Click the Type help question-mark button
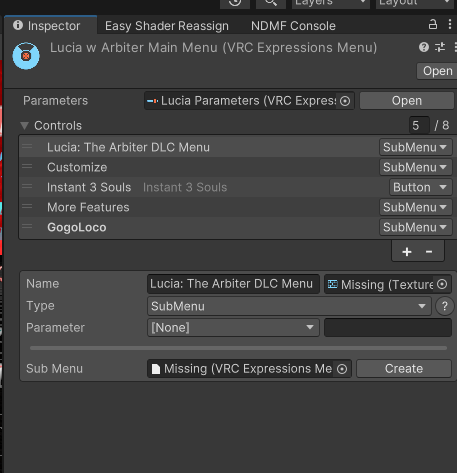 click(444, 306)
